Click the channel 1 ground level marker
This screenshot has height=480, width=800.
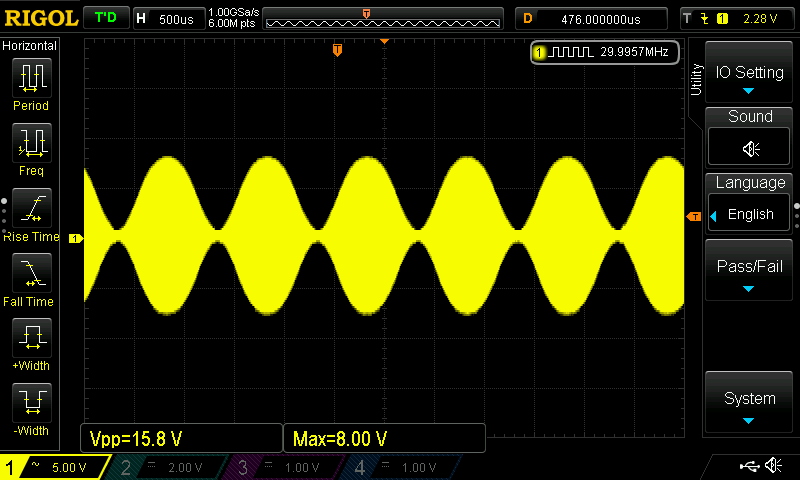(76, 238)
